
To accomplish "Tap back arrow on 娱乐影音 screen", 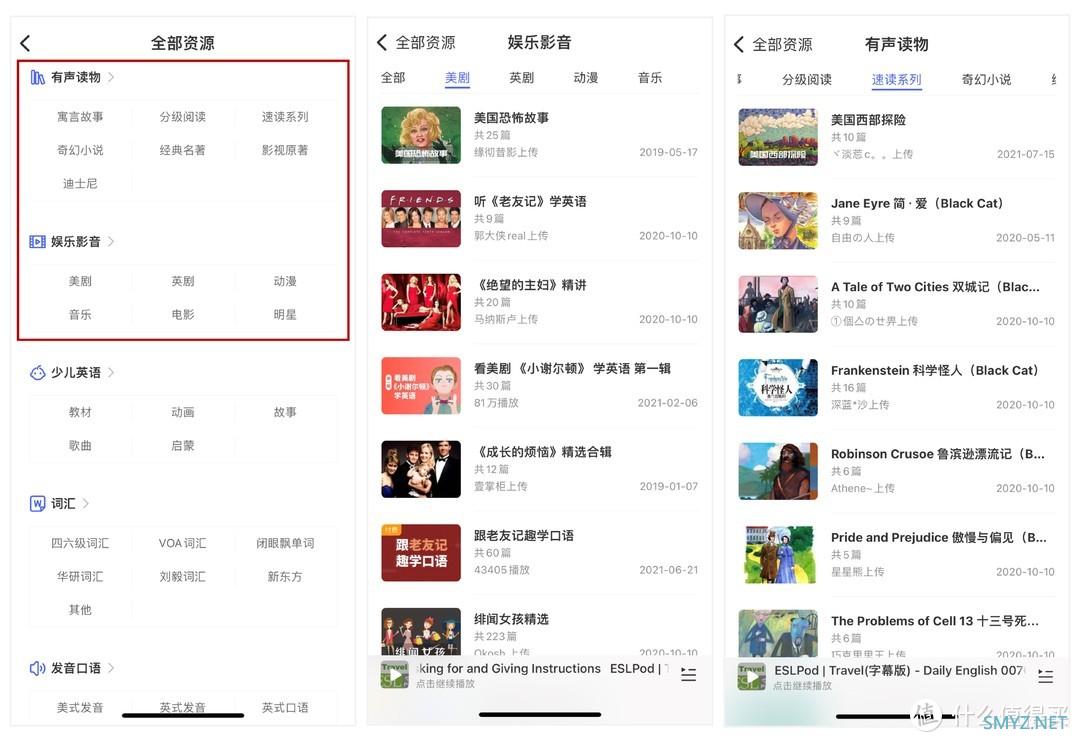I will [382, 42].
